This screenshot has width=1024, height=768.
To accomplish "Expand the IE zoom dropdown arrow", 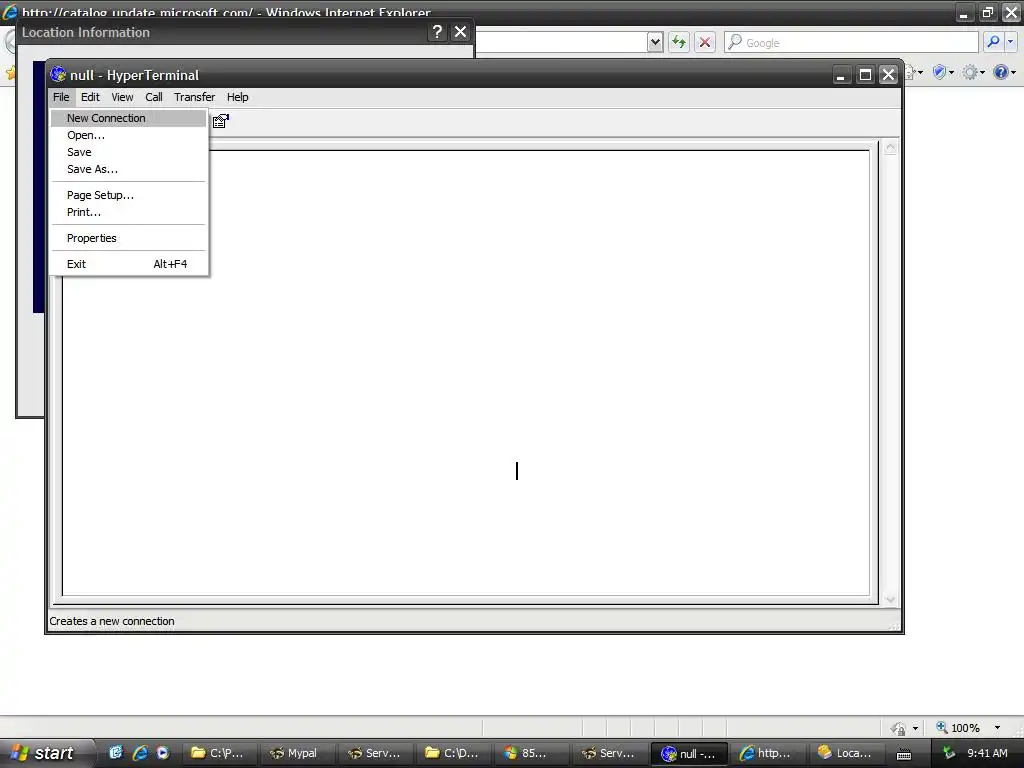I will (x=997, y=728).
